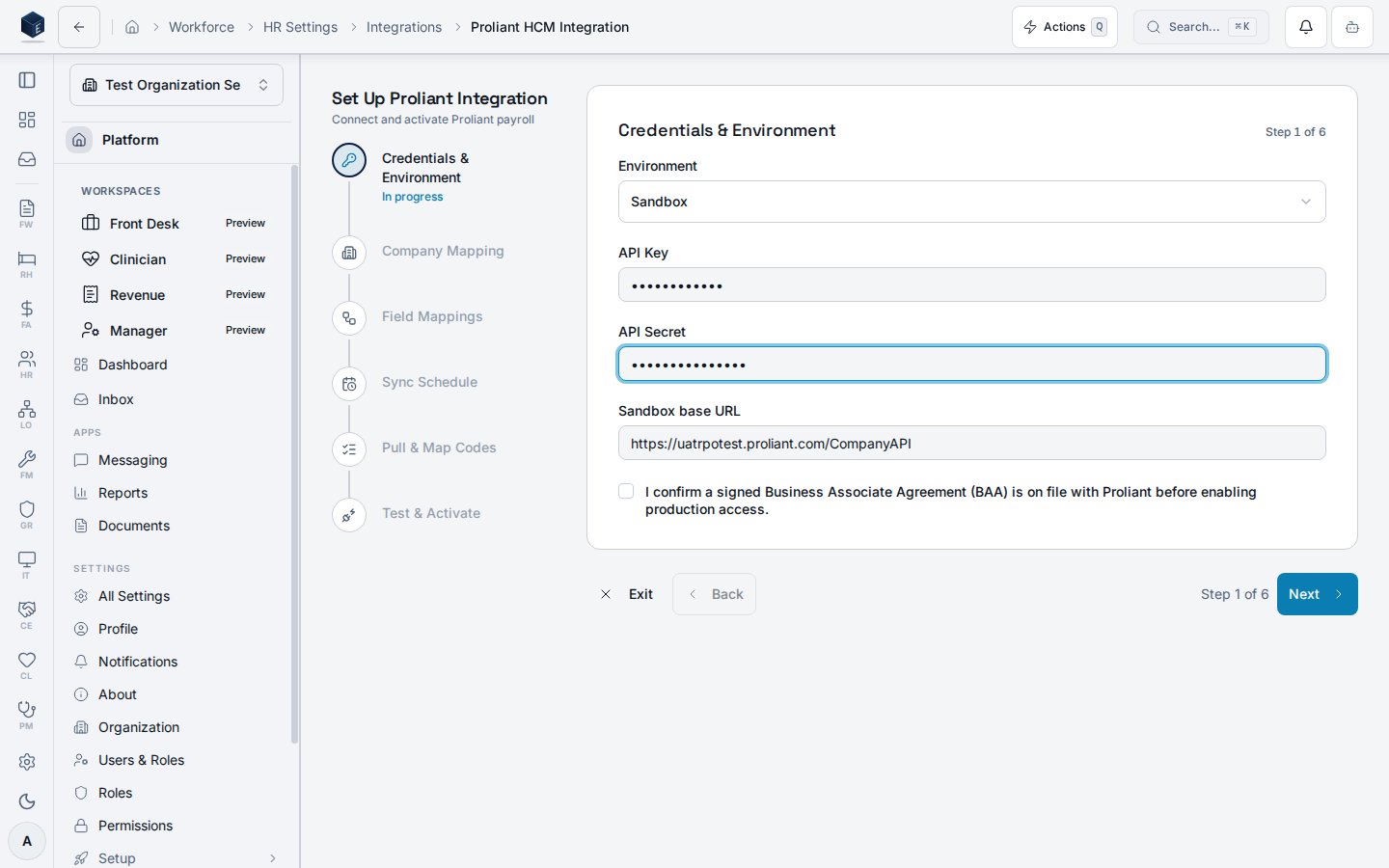
Task: Open the FM wrench module icon
Action: point(27,464)
